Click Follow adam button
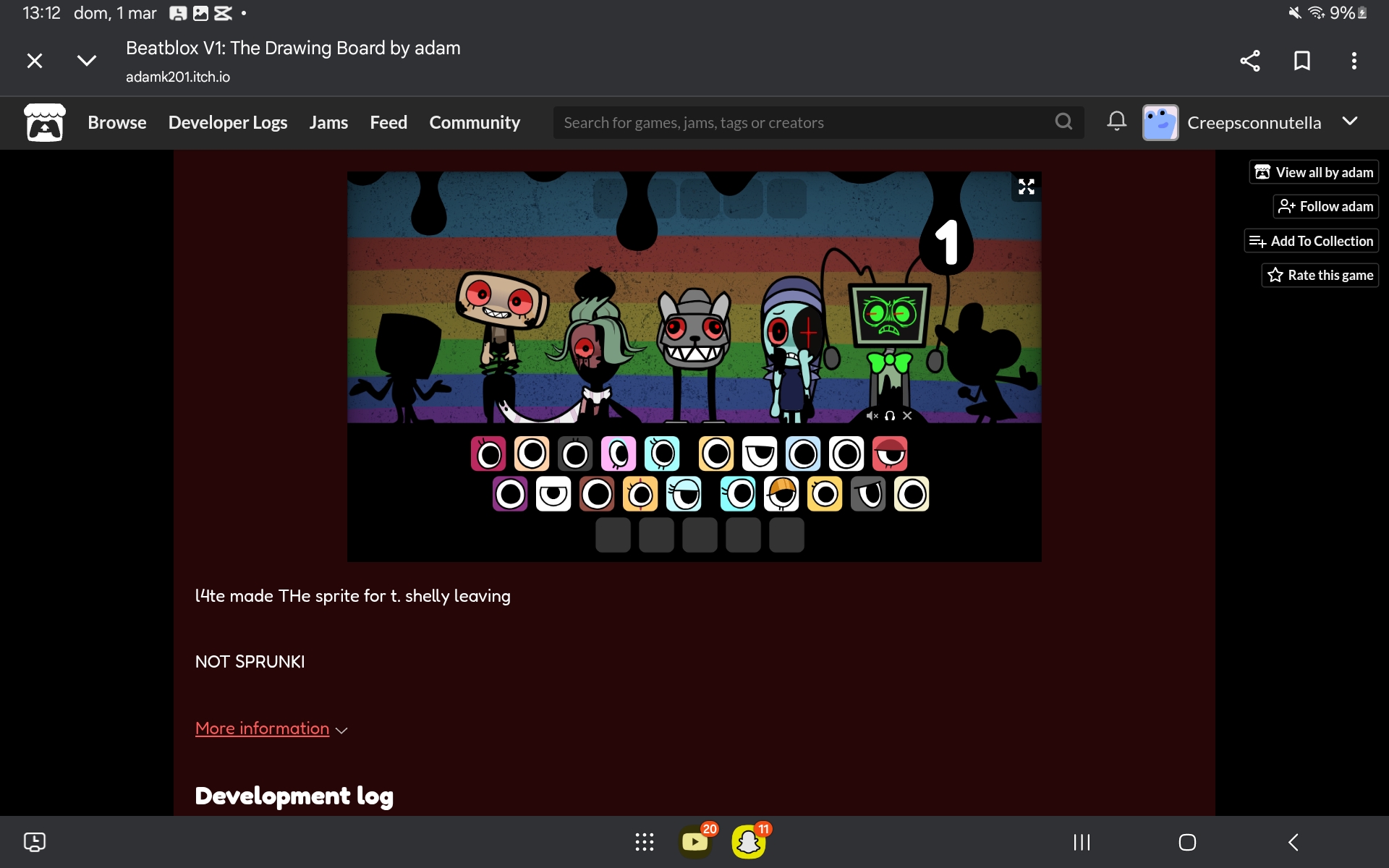This screenshot has height=868, width=1389. tap(1325, 207)
